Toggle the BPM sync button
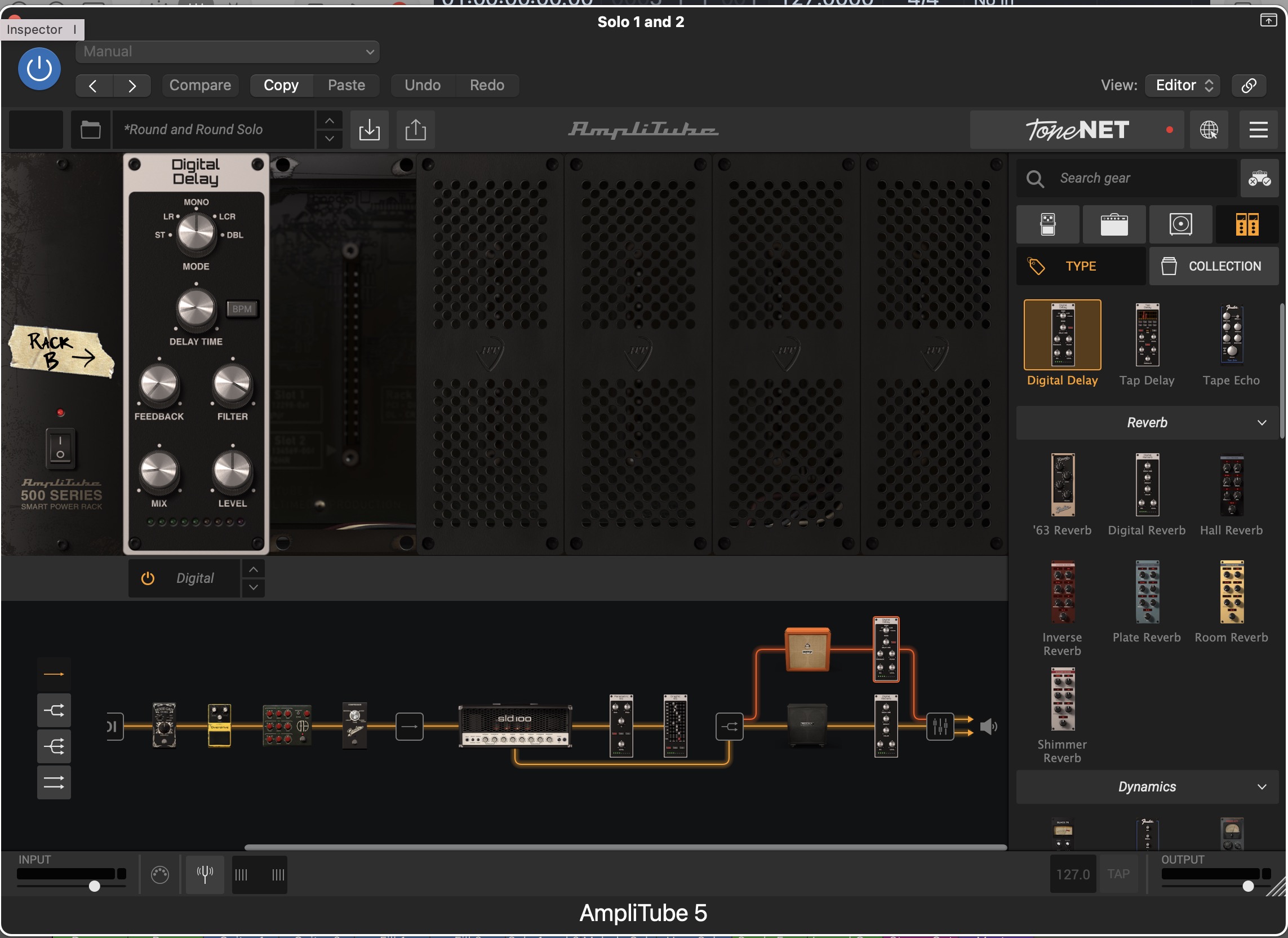The image size is (1288, 938). pyautogui.click(x=242, y=309)
